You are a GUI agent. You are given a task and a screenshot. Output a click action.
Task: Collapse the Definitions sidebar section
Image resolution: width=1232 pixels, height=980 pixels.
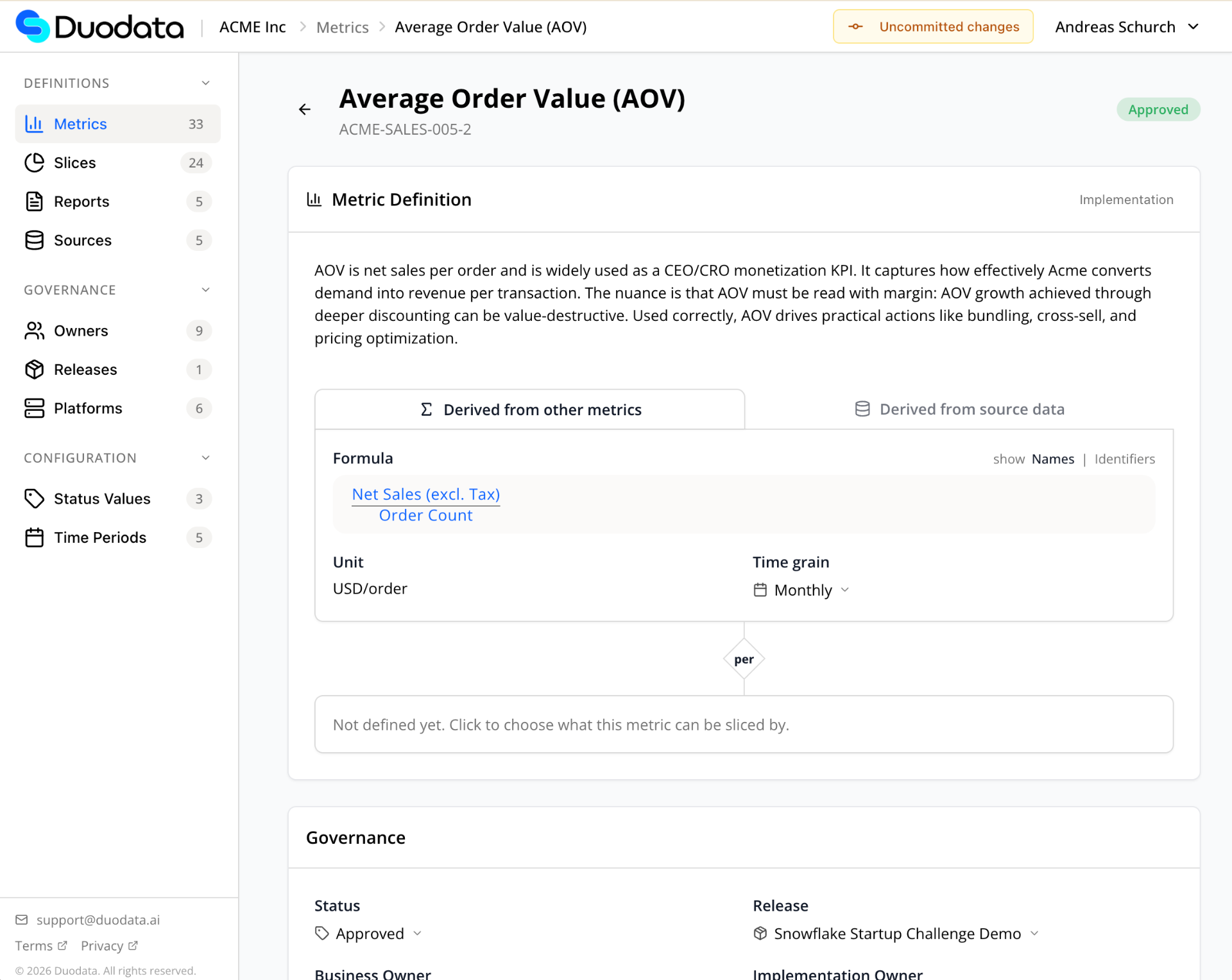click(x=205, y=83)
